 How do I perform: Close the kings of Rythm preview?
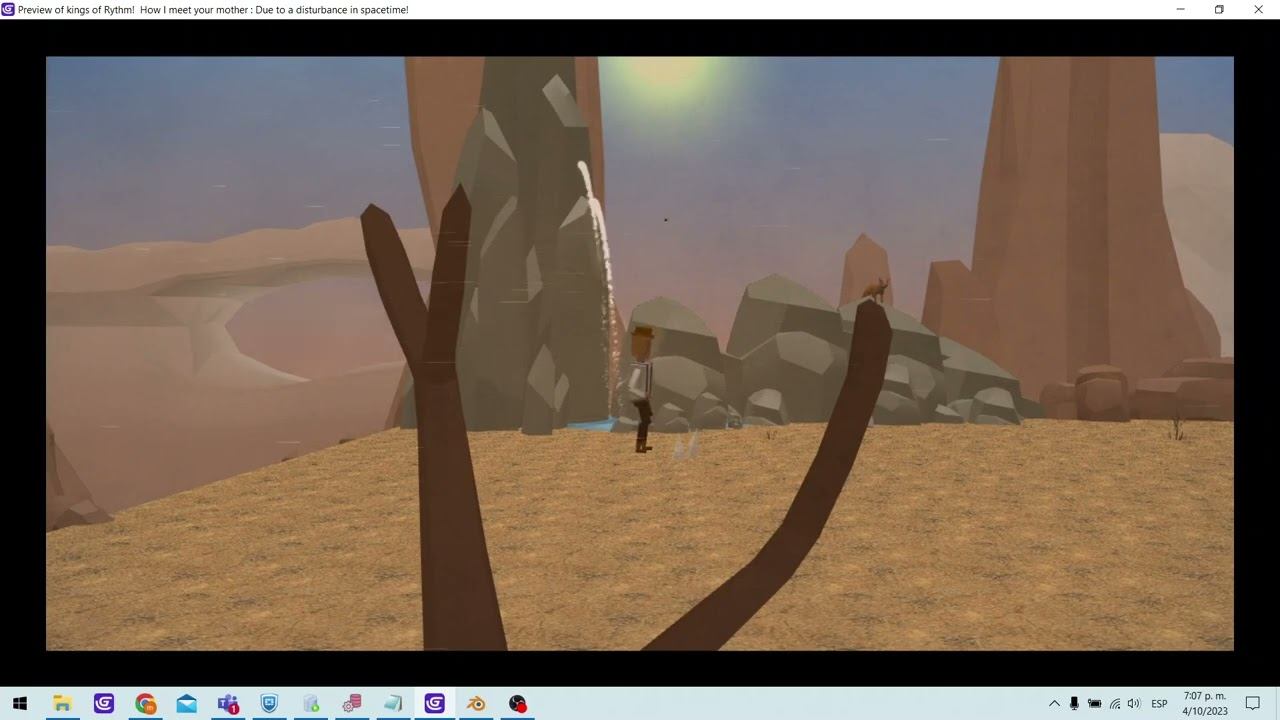(x=1258, y=9)
